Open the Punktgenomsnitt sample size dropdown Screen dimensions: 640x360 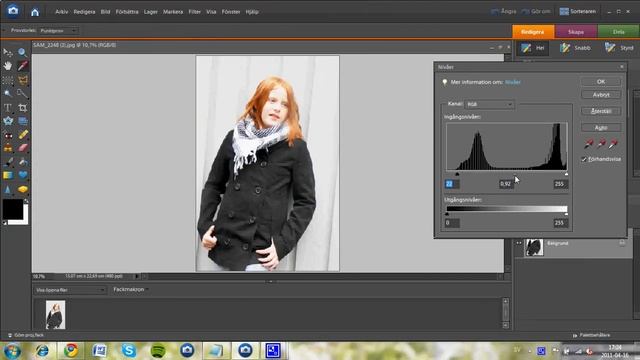tap(58, 31)
